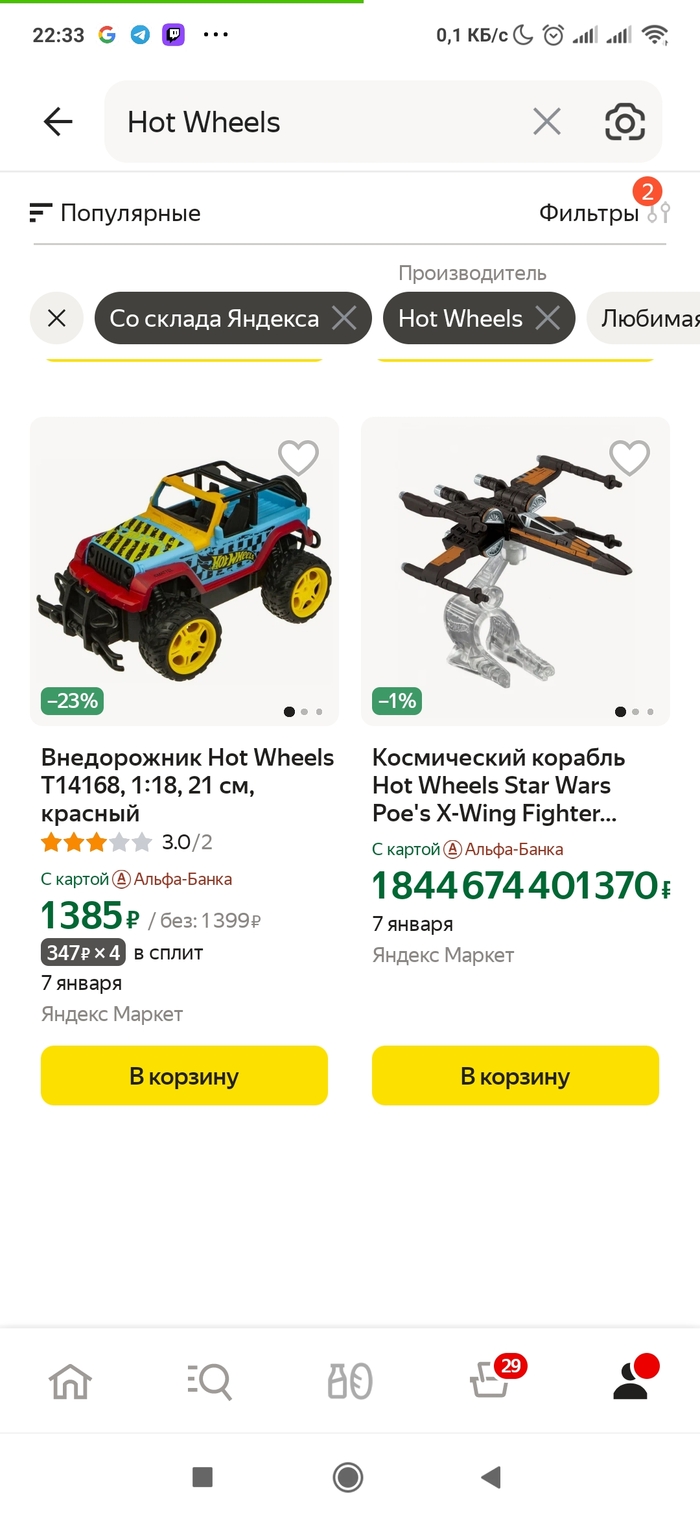
Task: Add the Внедорожник to cart
Action: point(184,1076)
